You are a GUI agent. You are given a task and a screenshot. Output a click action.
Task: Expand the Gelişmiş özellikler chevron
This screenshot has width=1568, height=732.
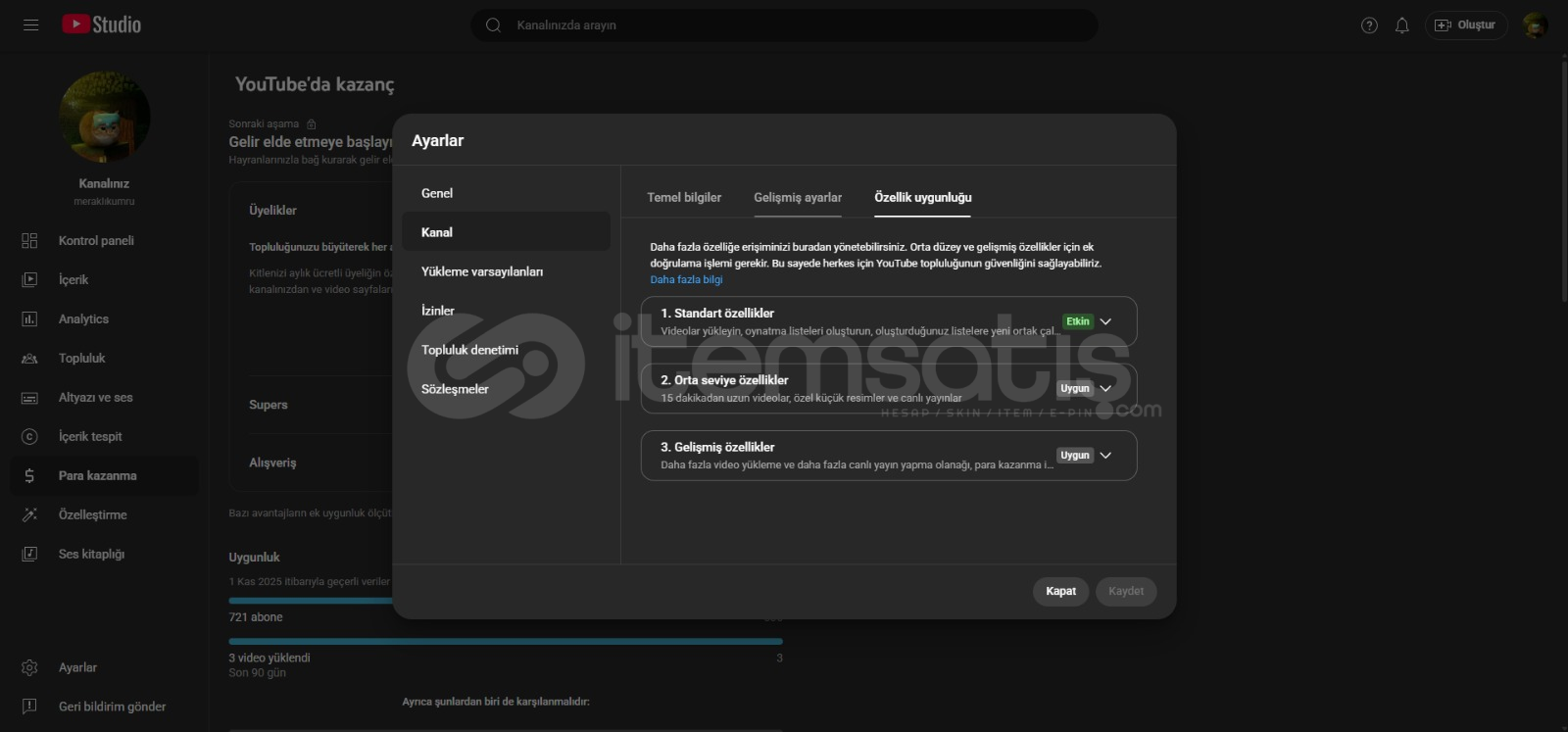(1105, 455)
